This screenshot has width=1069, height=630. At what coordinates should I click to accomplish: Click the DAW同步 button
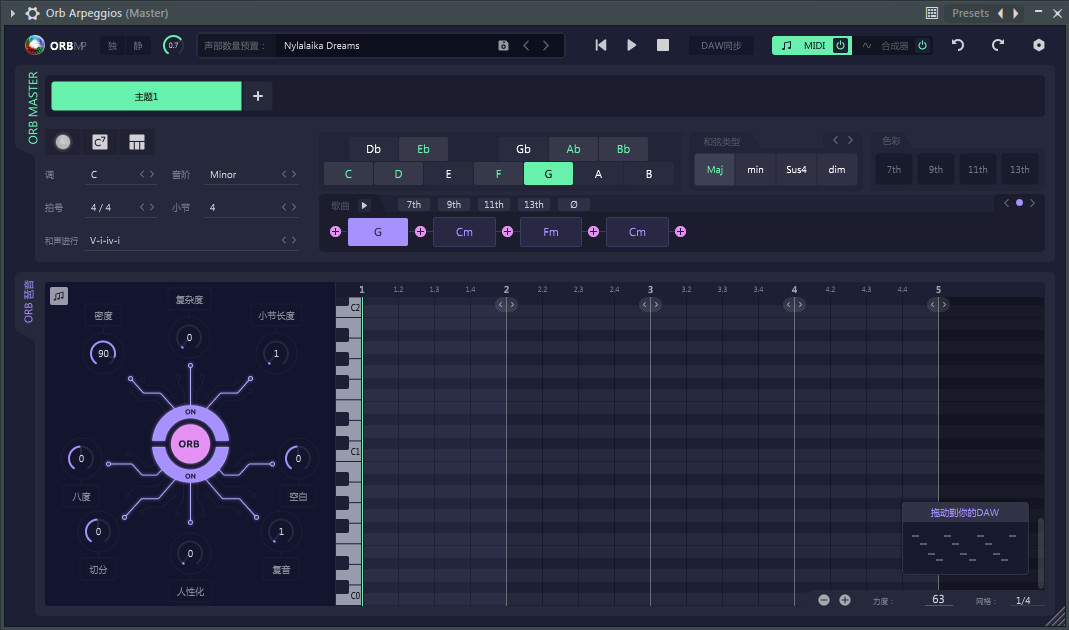pyautogui.click(x=721, y=45)
